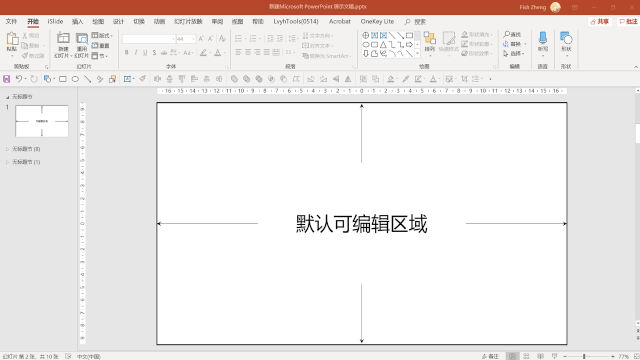This screenshot has width=640, height=360.
Task: Click the Share button at top right
Action: click(x=600, y=22)
